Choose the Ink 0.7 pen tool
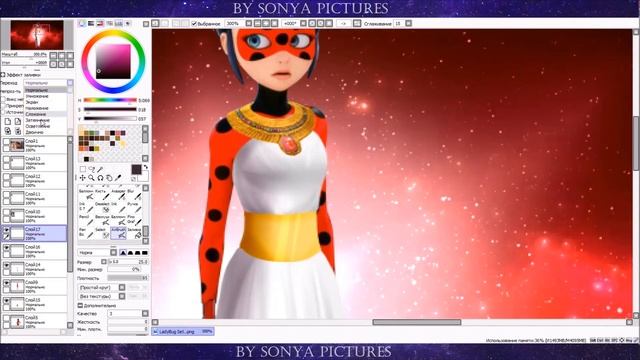The image size is (640, 360). pos(86,207)
